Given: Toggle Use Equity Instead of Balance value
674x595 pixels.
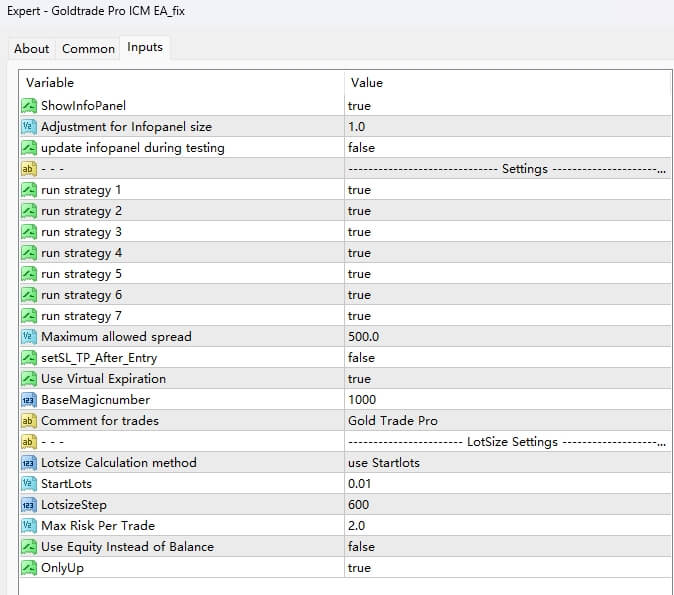Looking at the screenshot, I should 361,547.
